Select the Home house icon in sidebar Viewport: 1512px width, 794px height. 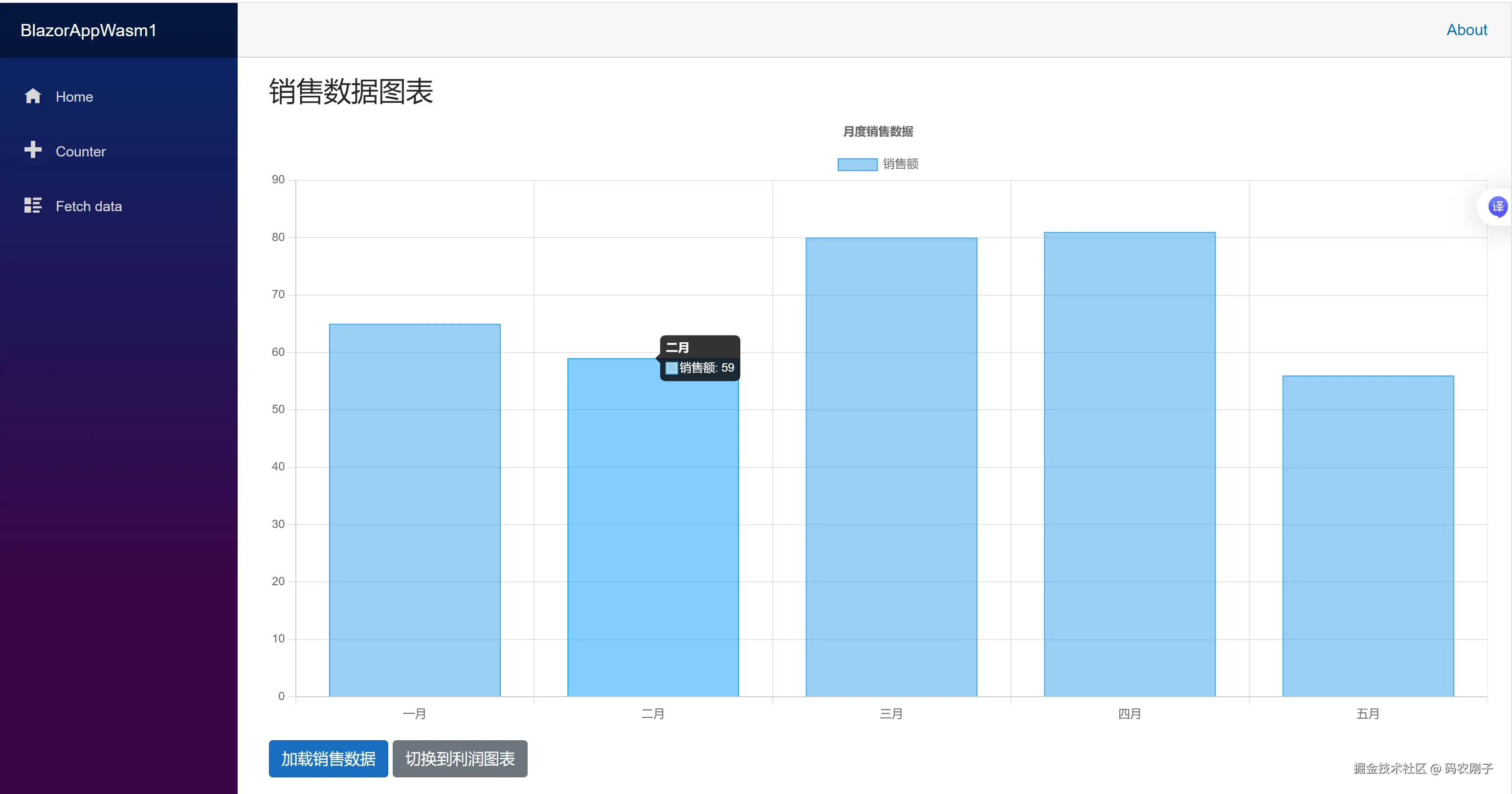pos(33,96)
